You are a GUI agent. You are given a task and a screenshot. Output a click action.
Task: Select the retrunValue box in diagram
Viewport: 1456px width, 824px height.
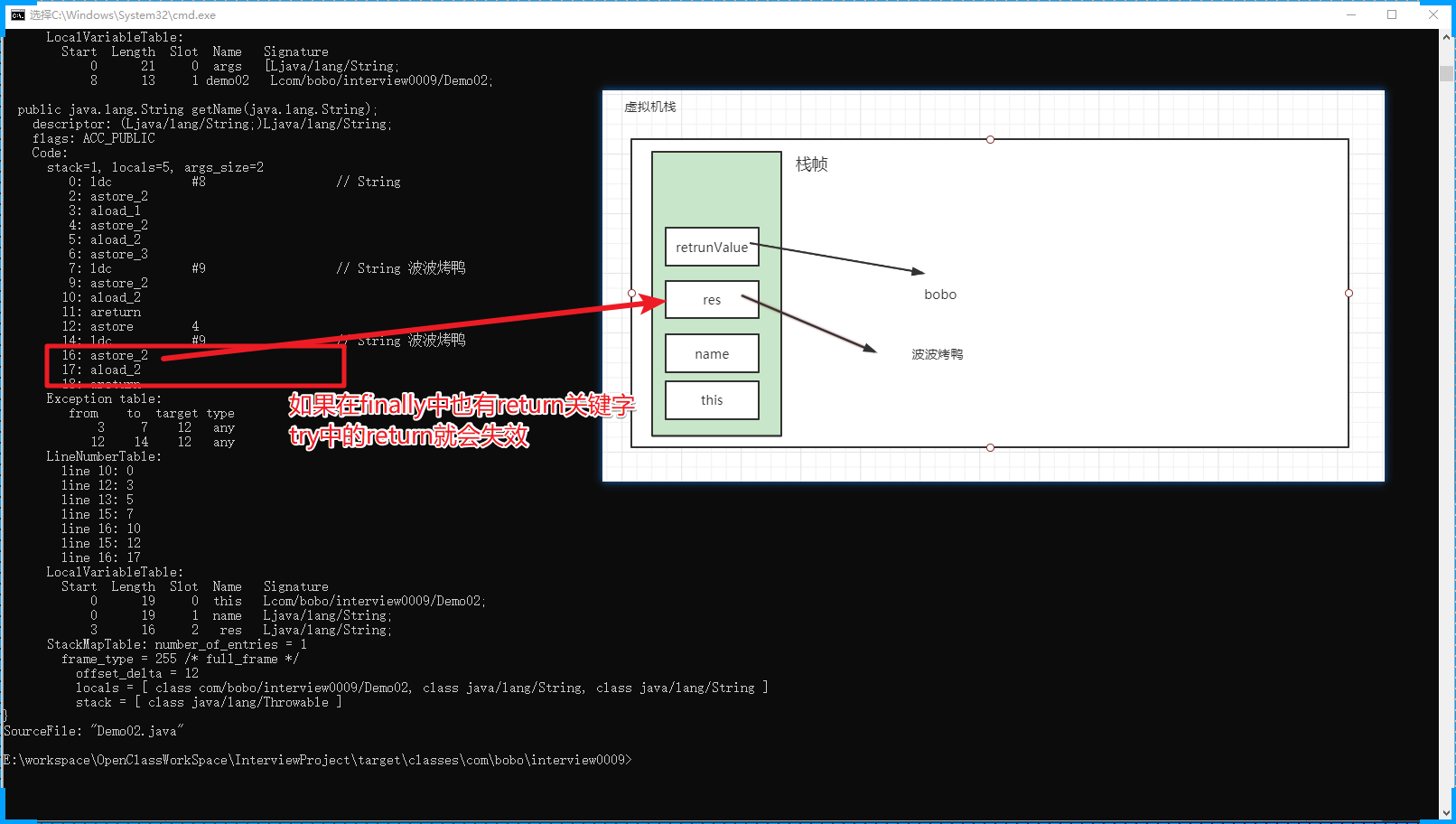coord(712,247)
